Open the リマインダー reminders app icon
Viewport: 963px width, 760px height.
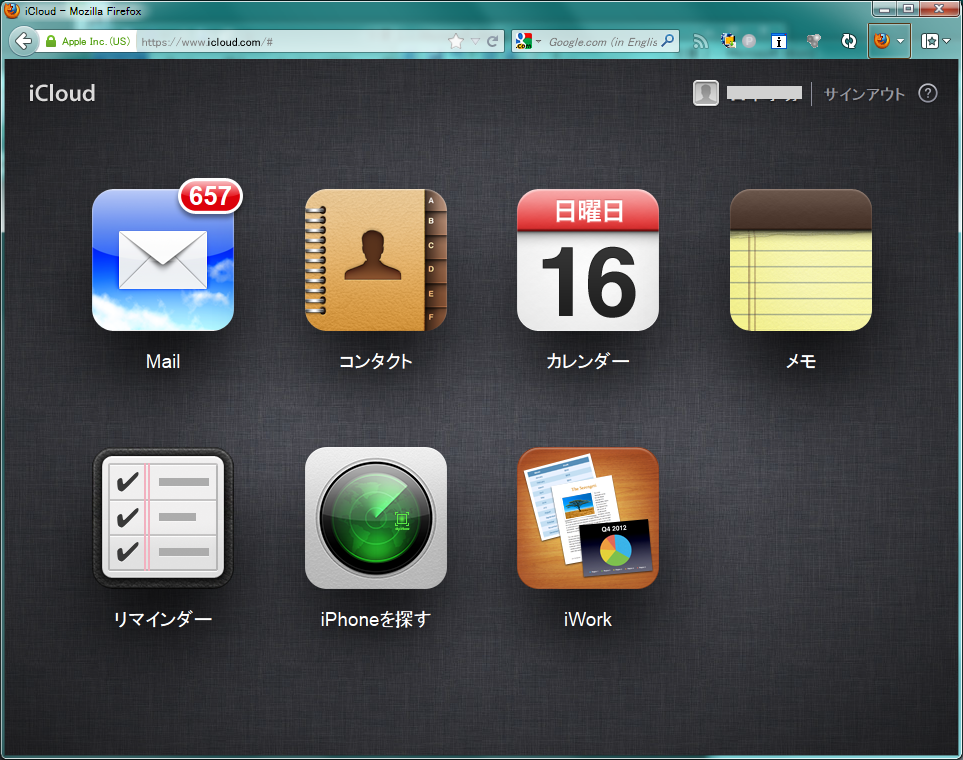point(163,518)
